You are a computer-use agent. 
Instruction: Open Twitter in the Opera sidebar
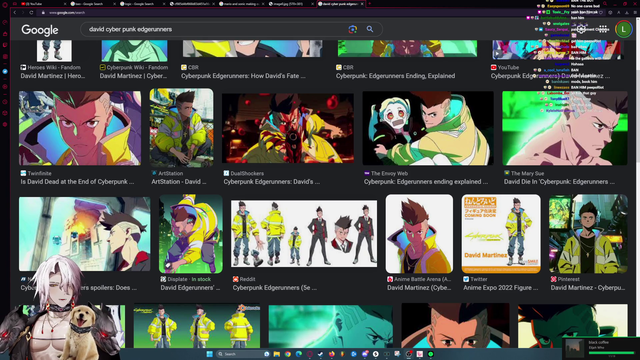coord(5,71)
